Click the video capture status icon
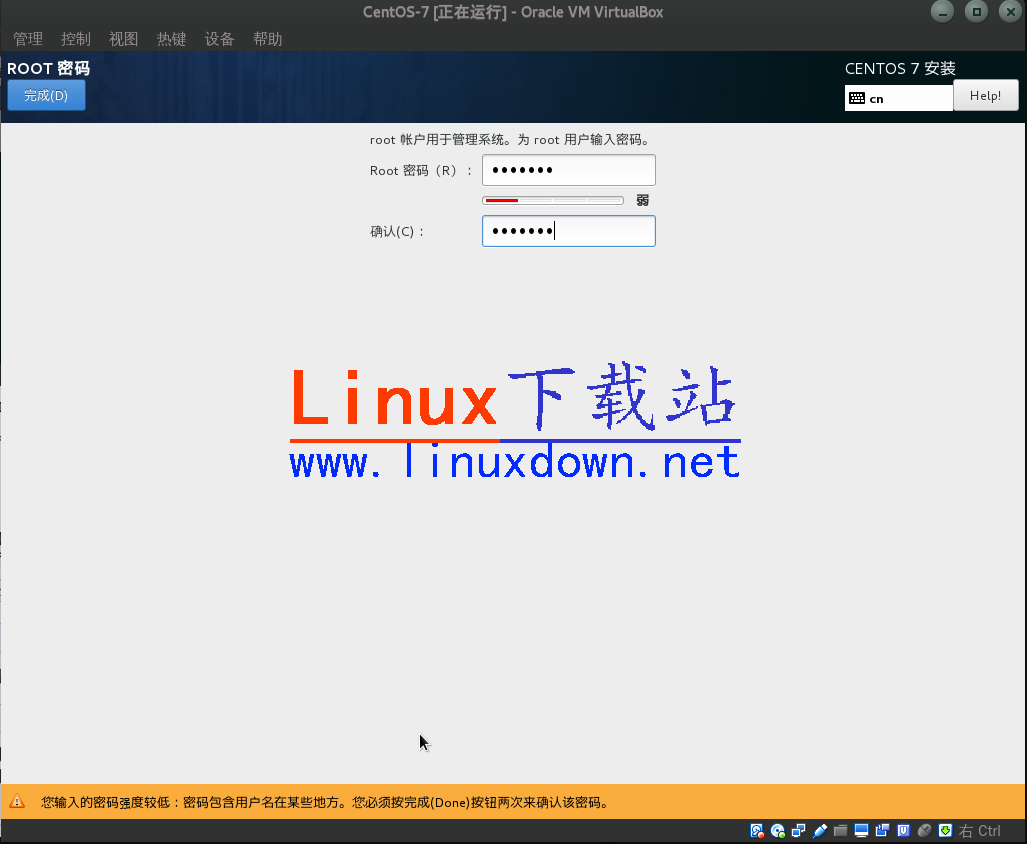1027x844 pixels. coord(883,831)
